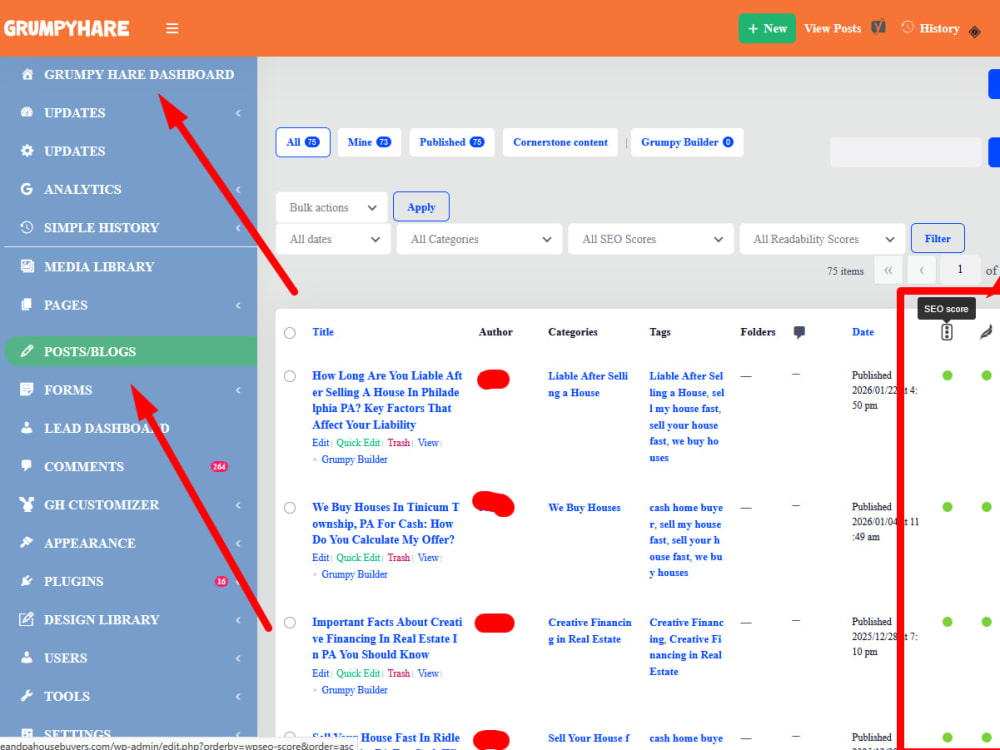This screenshot has height=750, width=1000.
Task: Click the GH Customizer hare icon
Action: [26, 504]
